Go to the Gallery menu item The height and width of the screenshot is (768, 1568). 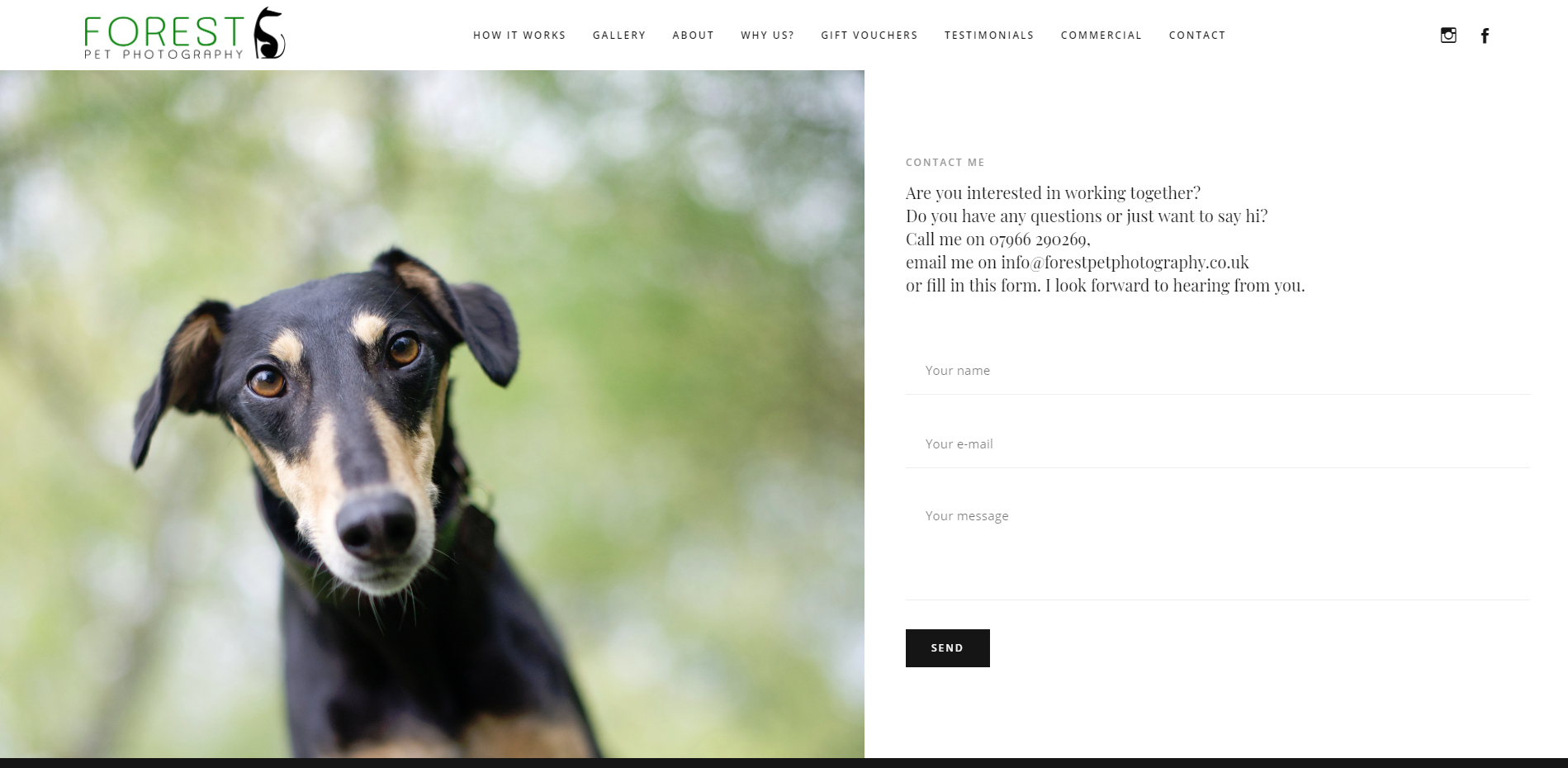619,36
